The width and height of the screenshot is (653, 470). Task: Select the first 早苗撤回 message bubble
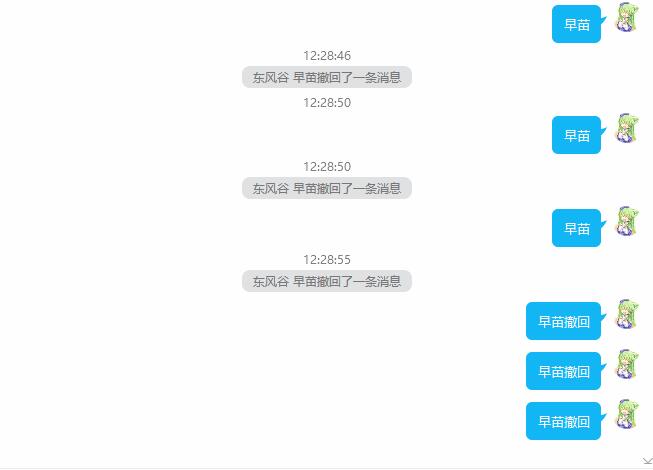click(x=563, y=321)
